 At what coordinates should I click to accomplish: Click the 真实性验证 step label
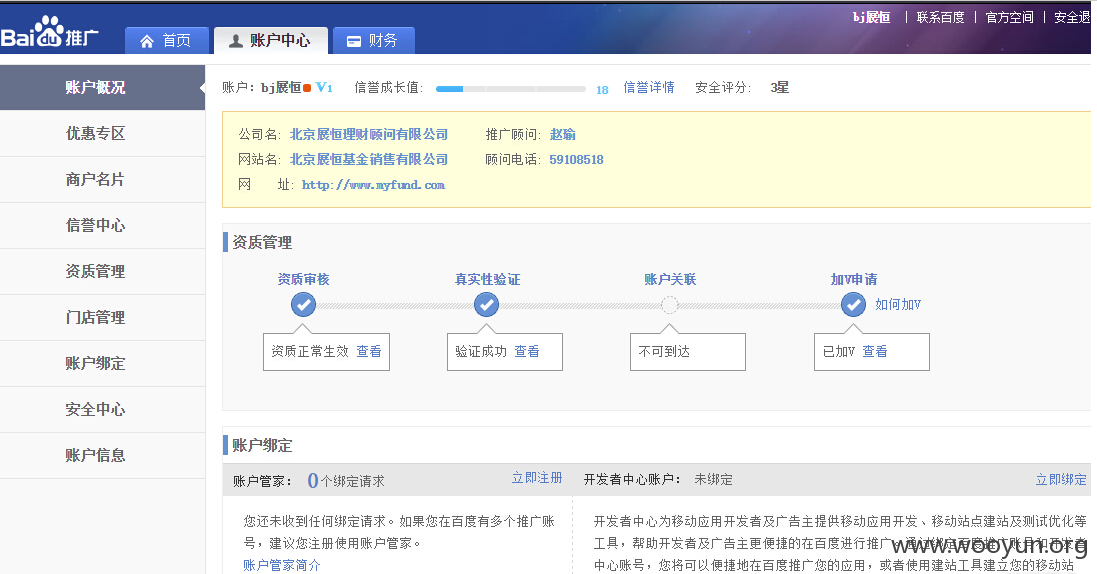(x=487, y=279)
